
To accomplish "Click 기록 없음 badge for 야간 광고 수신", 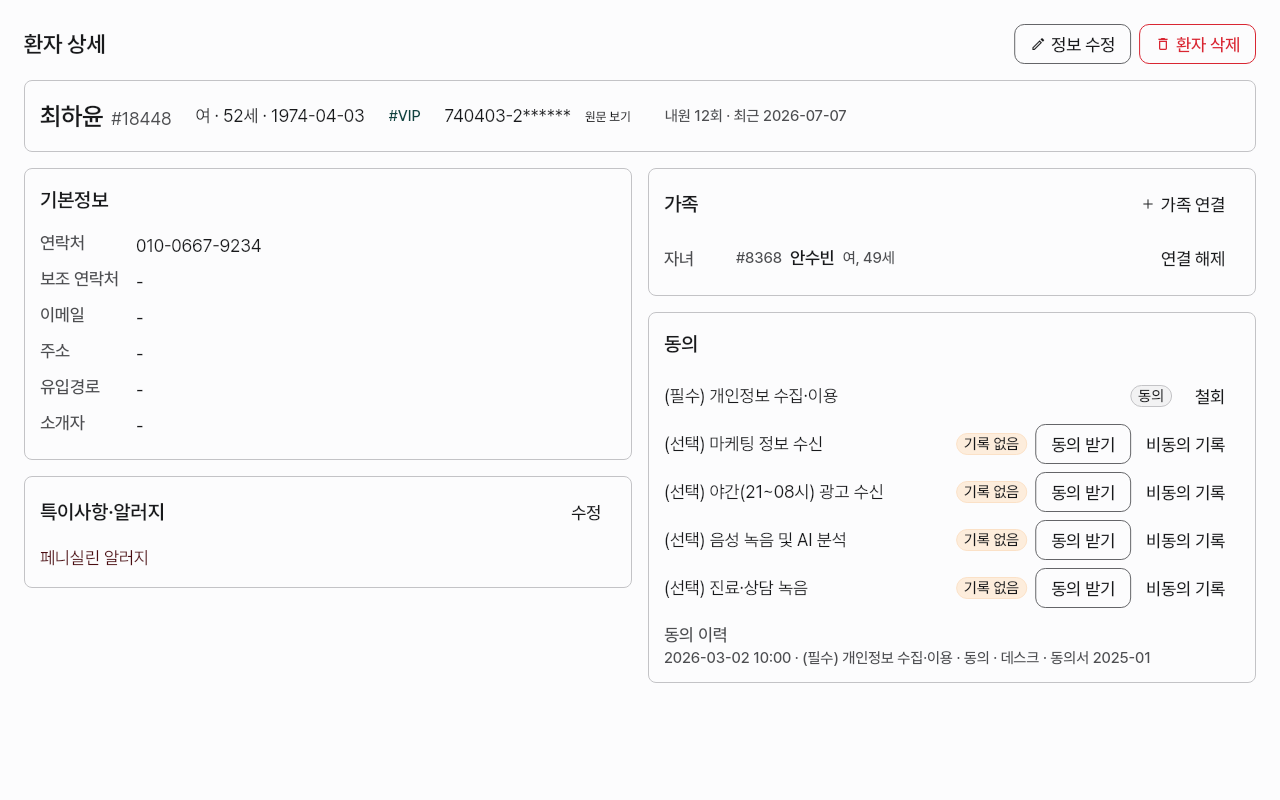I will (991, 492).
